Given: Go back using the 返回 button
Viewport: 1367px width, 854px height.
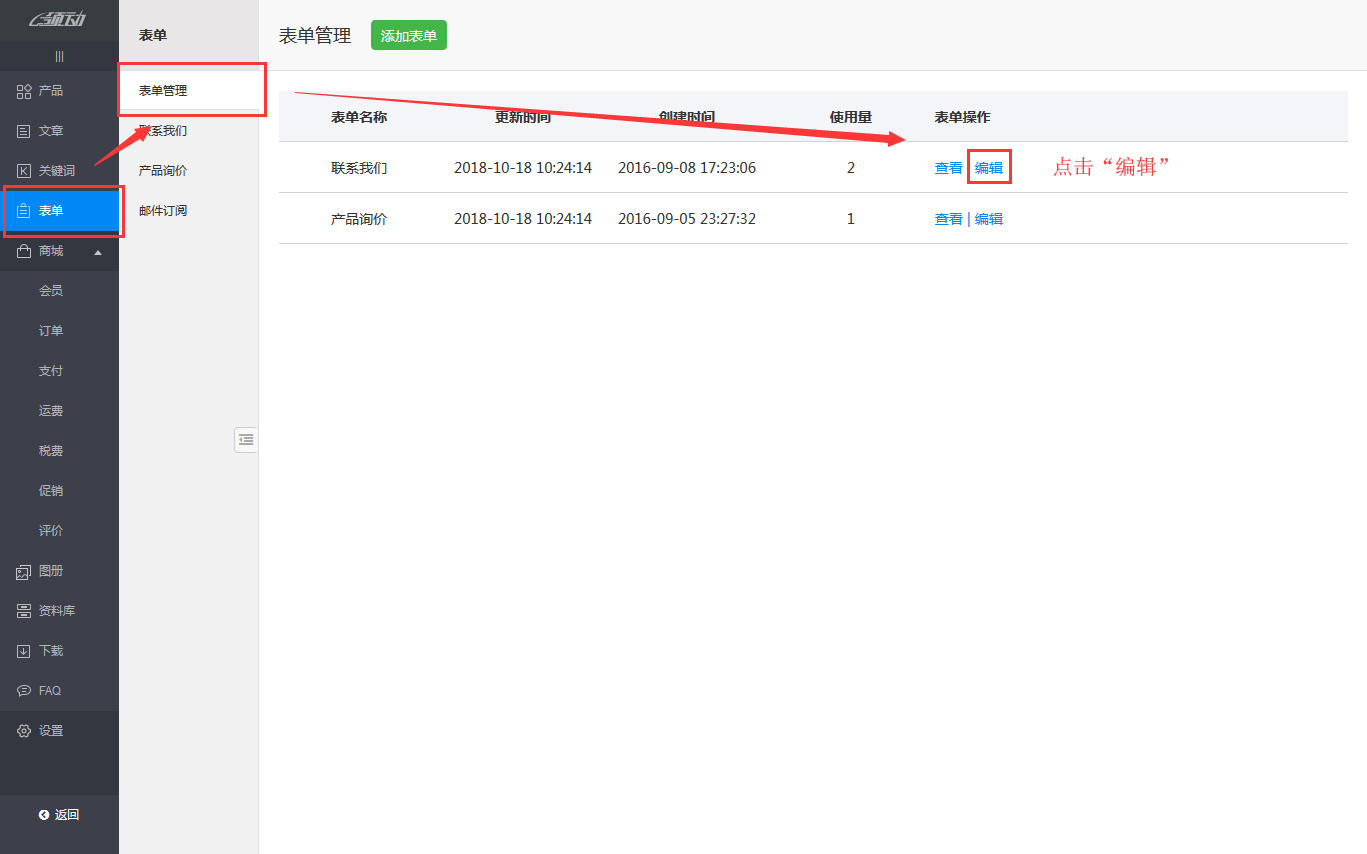Looking at the screenshot, I should click(59, 814).
